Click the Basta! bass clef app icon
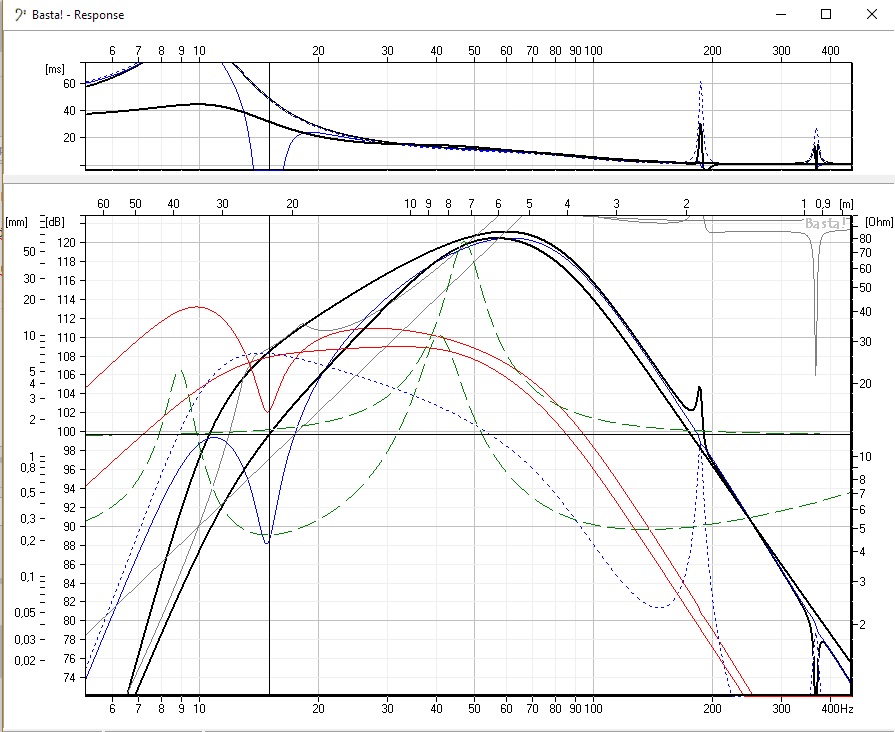 click(21, 15)
